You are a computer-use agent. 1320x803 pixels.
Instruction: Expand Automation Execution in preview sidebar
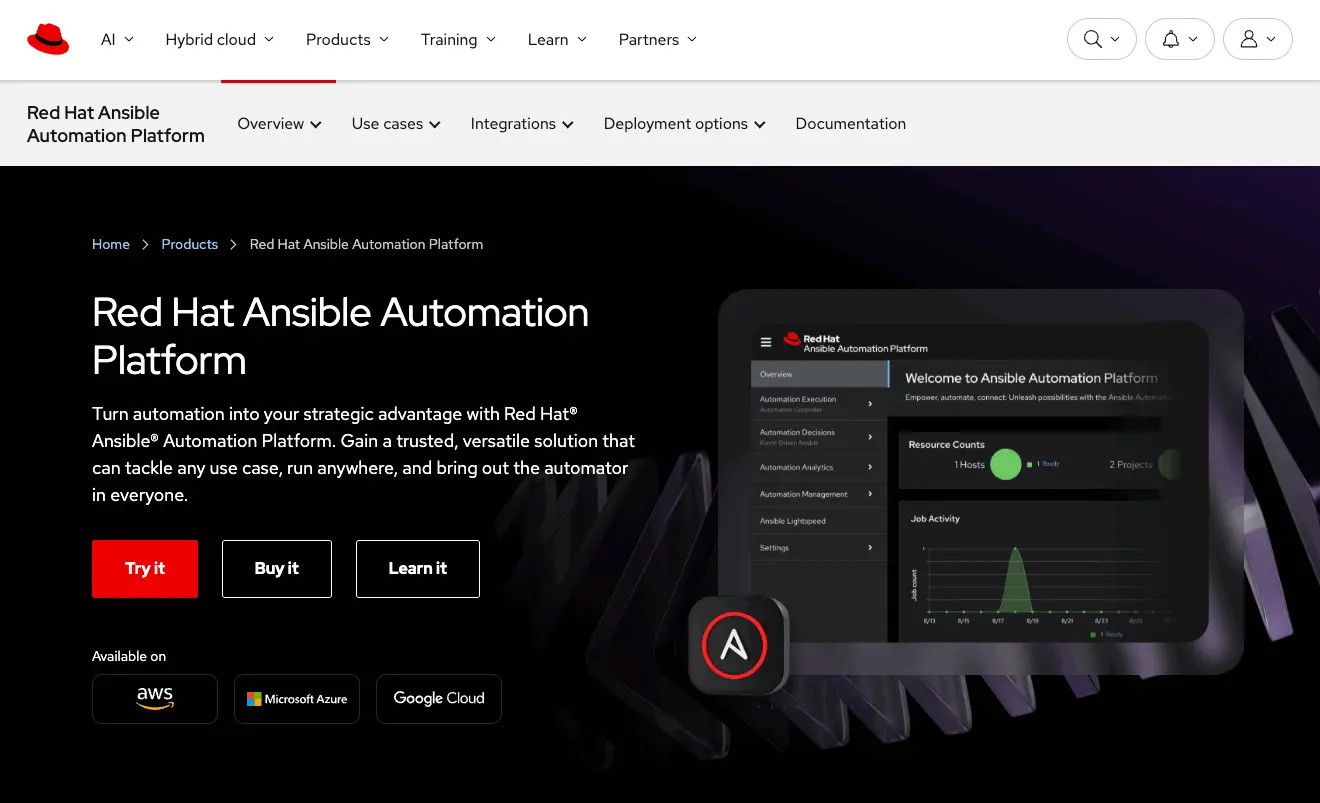click(819, 403)
